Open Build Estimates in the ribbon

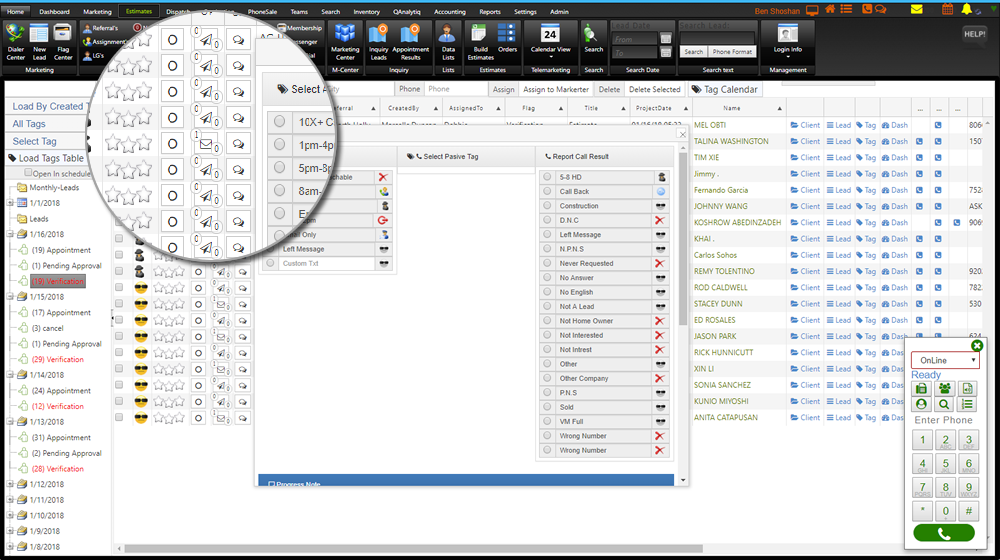pos(480,40)
